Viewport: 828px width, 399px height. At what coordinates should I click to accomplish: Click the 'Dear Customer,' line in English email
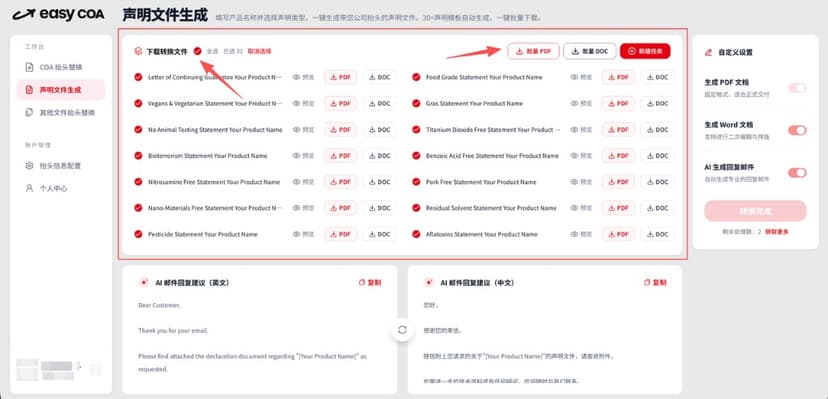[x=159, y=305]
